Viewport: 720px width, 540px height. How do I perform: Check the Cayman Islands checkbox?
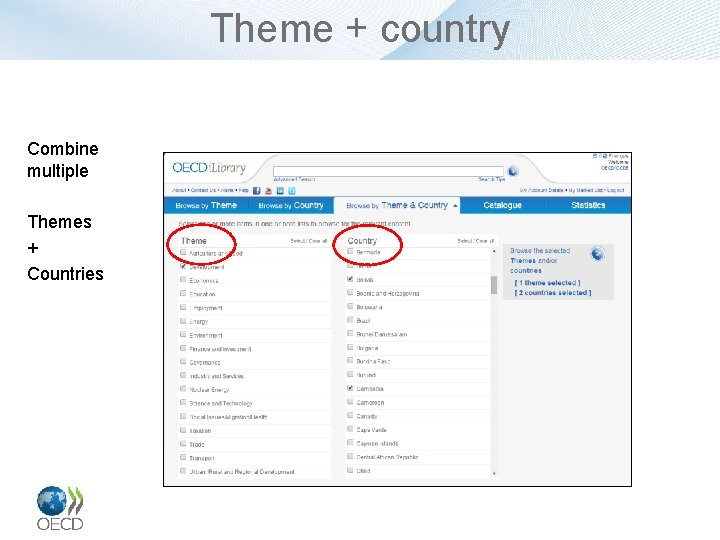[350, 443]
